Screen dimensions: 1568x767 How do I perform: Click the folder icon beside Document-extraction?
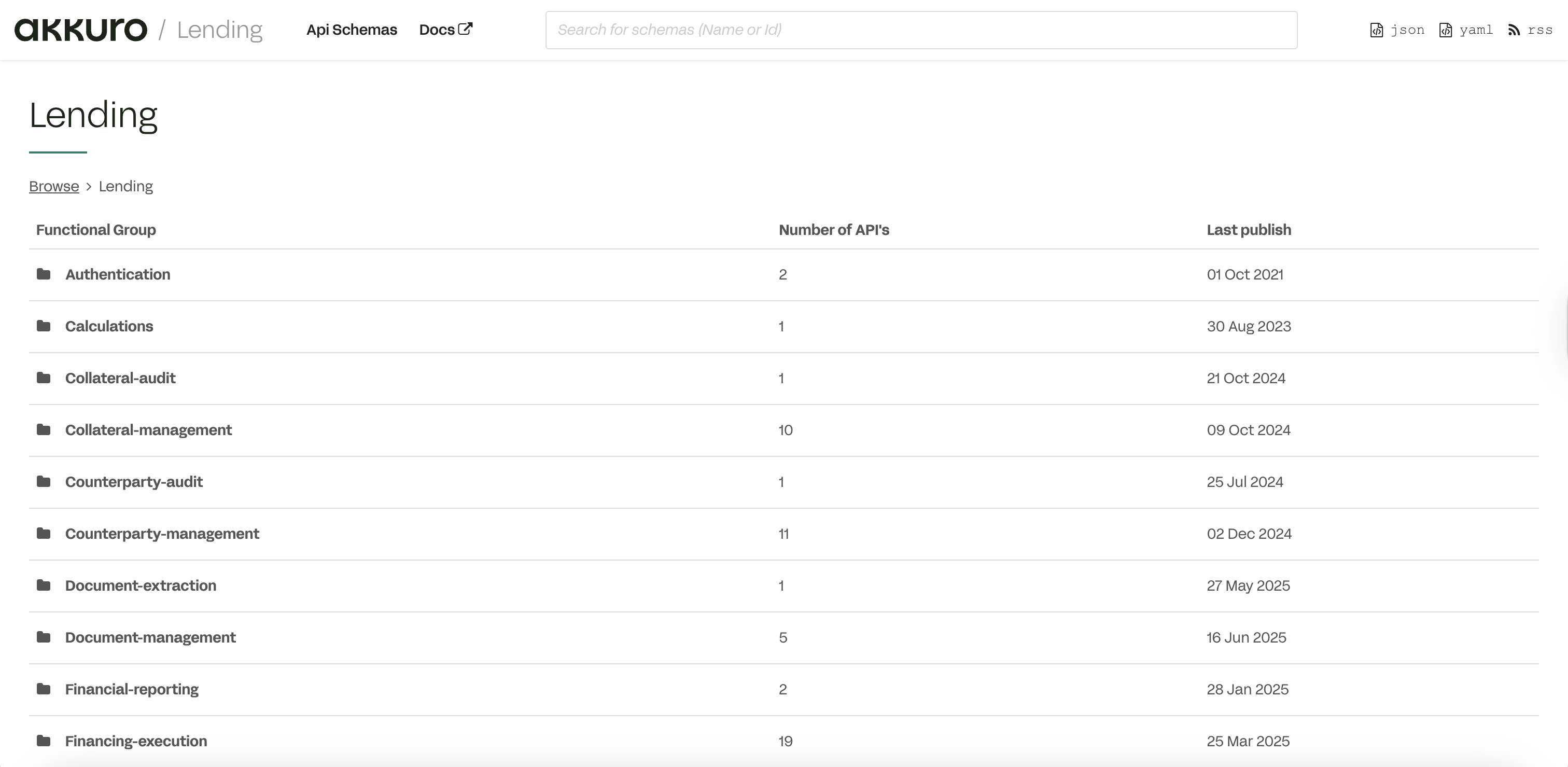pyautogui.click(x=43, y=585)
